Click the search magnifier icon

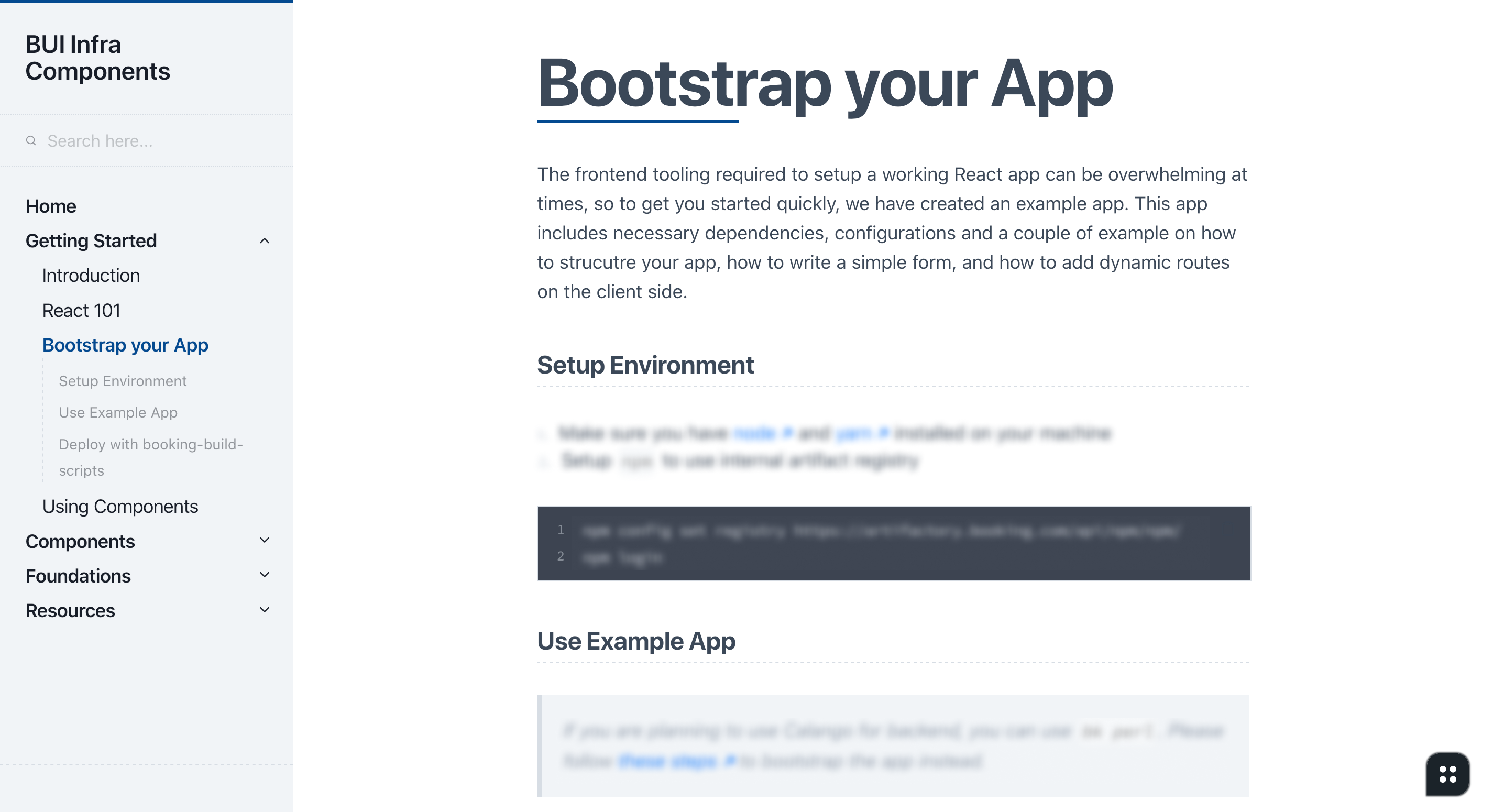(31, 141)
